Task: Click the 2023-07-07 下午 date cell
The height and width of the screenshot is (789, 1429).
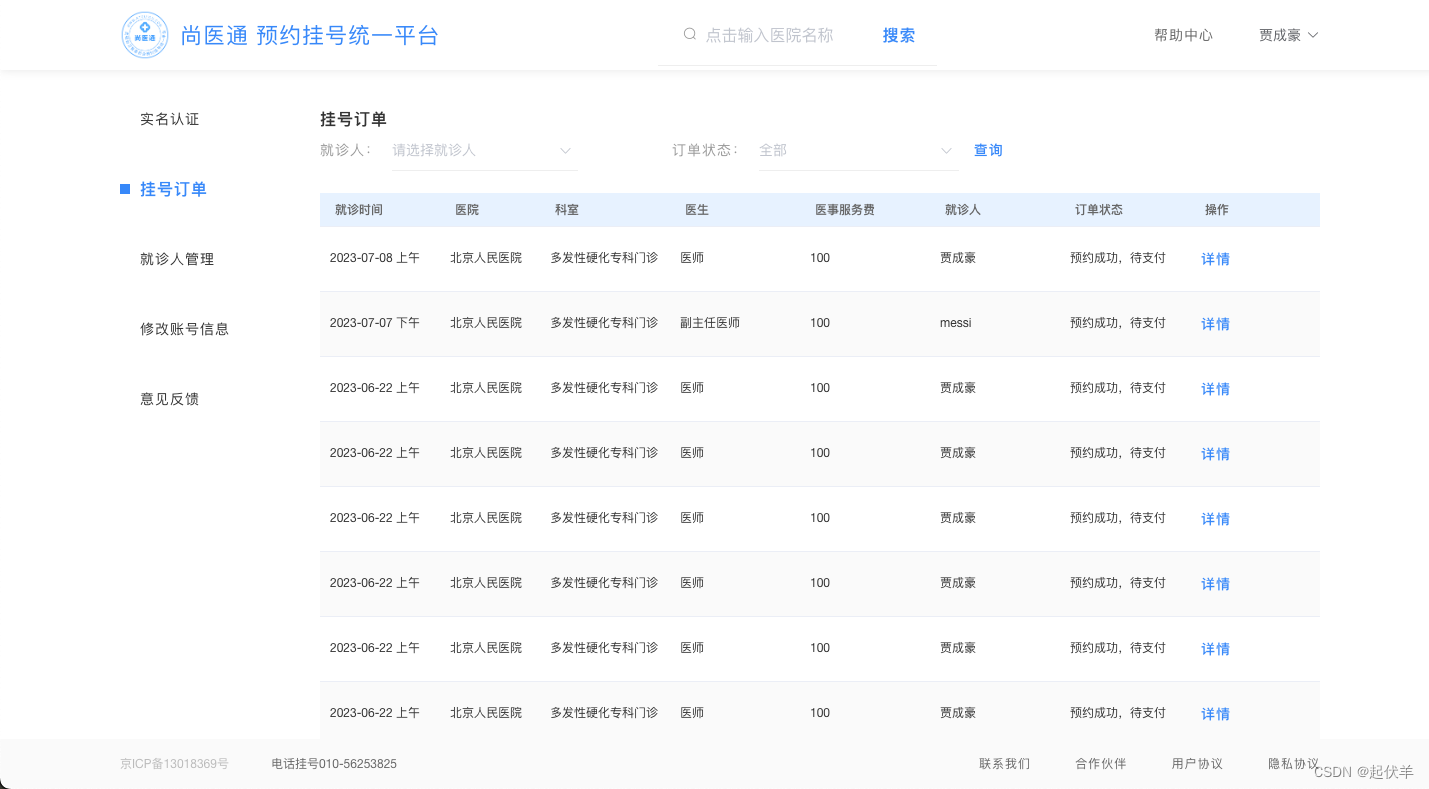Action: point(375,323)
